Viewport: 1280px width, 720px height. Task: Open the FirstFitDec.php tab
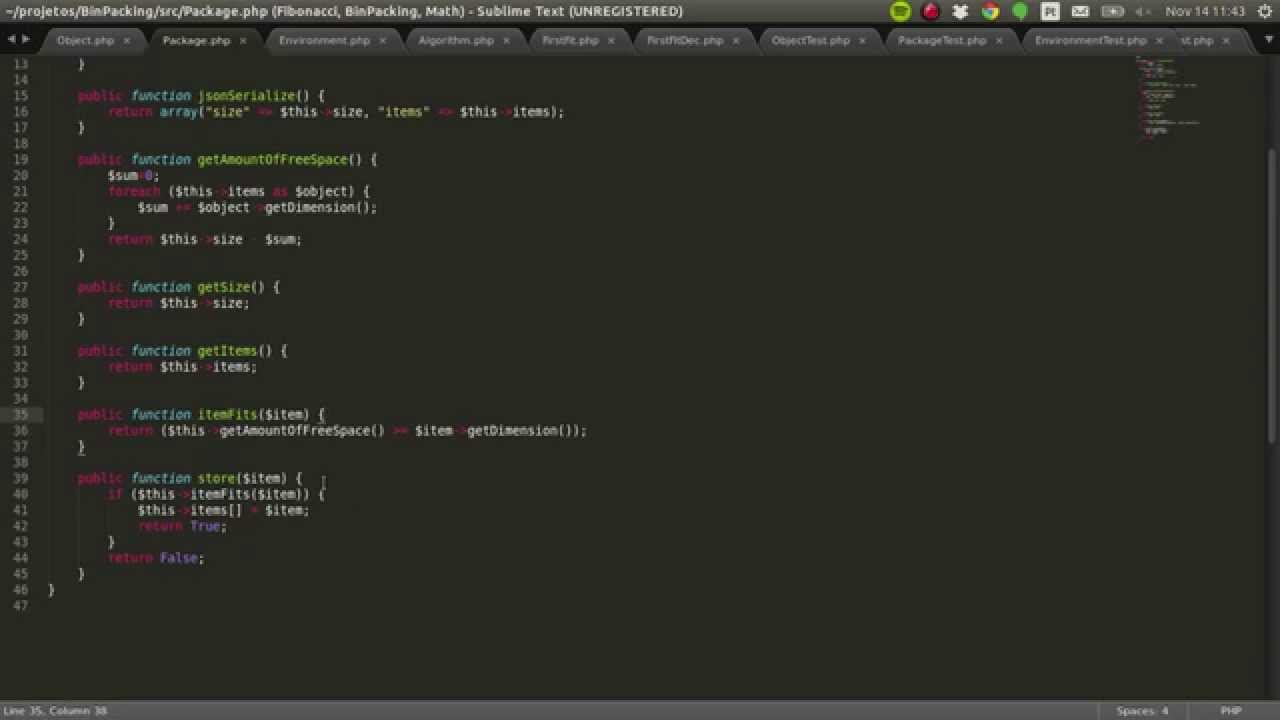(x=685, y=40)
